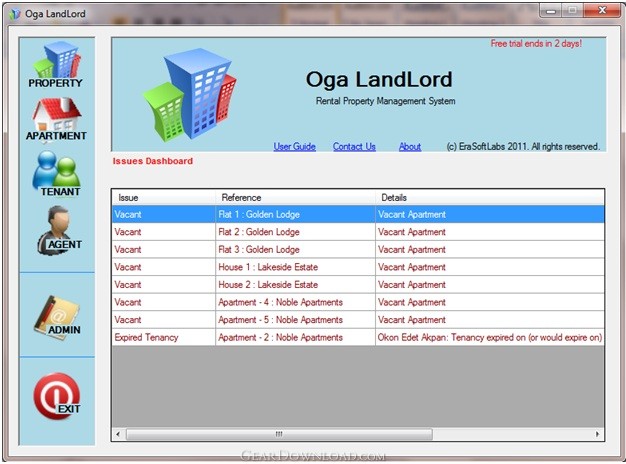Open the ADMIN address book icon
Screen dimensions: 626x464
pos(57,317)
